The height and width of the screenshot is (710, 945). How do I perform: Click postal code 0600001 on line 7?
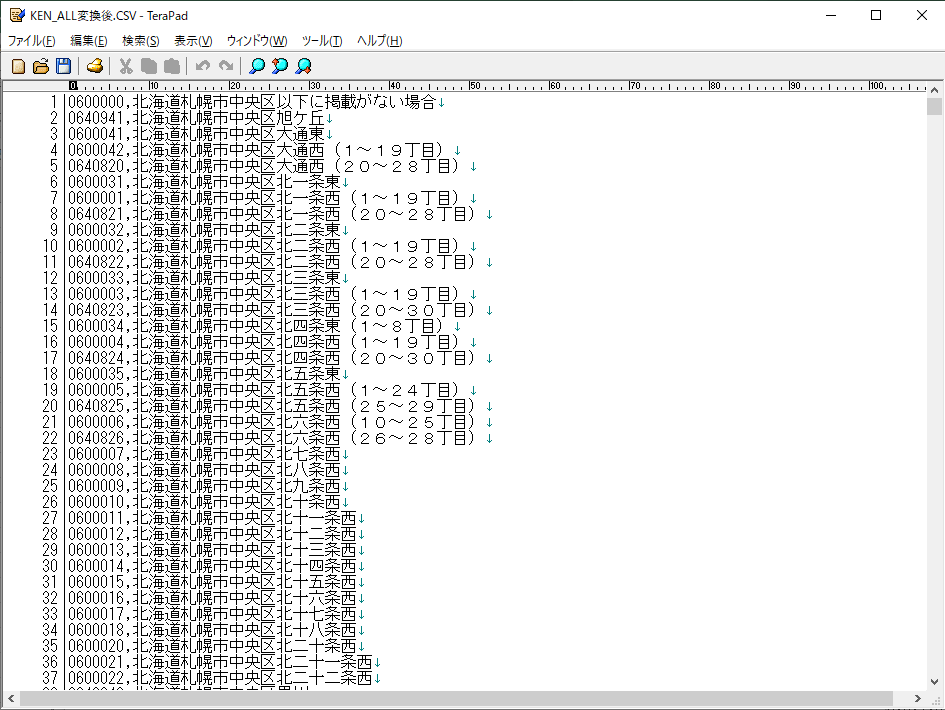click(x=95, y=198)
